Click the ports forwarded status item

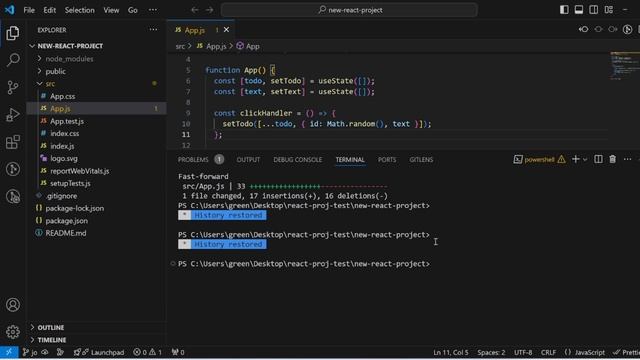(x=178, y=352)
